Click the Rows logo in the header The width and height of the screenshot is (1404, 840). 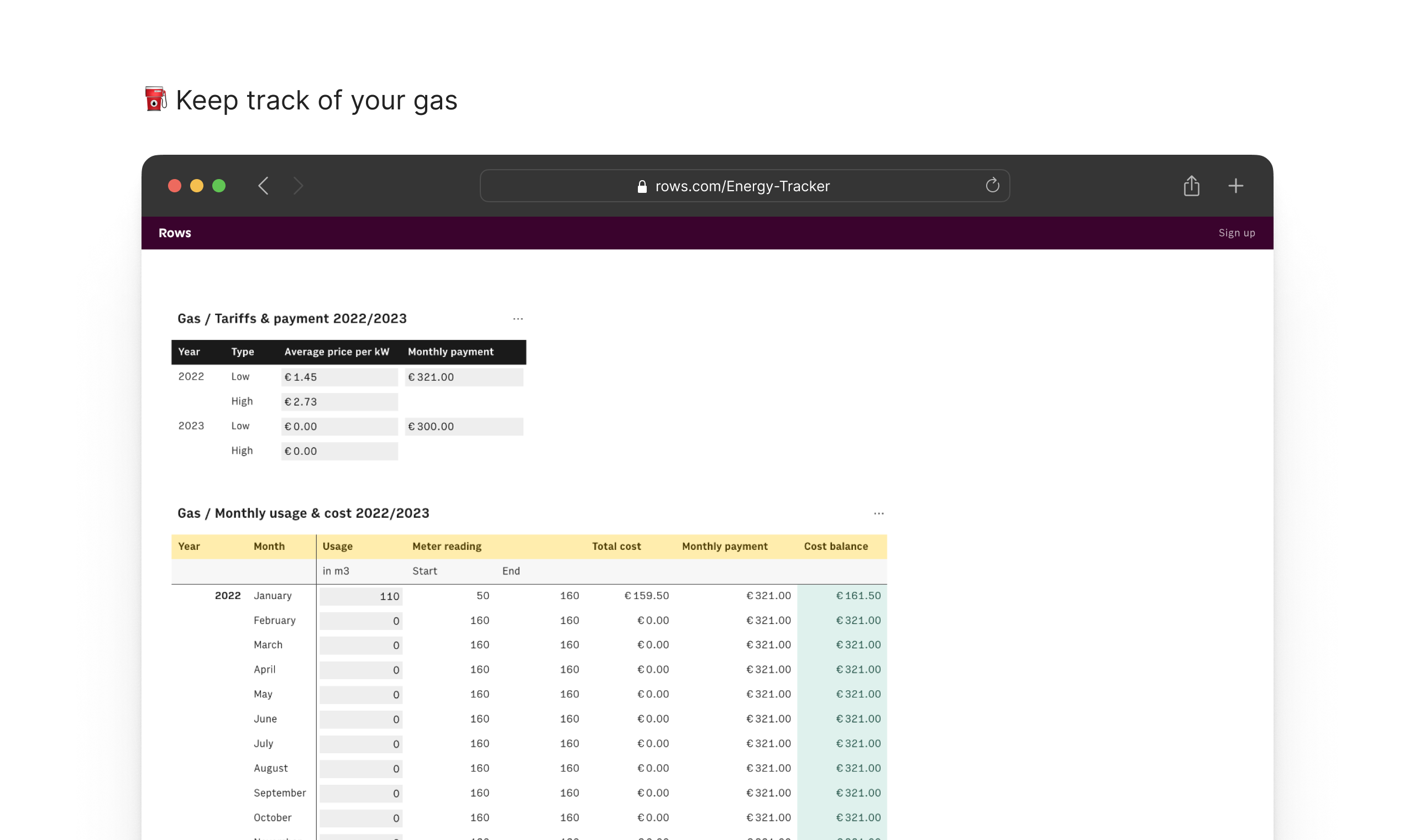(x=175, y=233)
